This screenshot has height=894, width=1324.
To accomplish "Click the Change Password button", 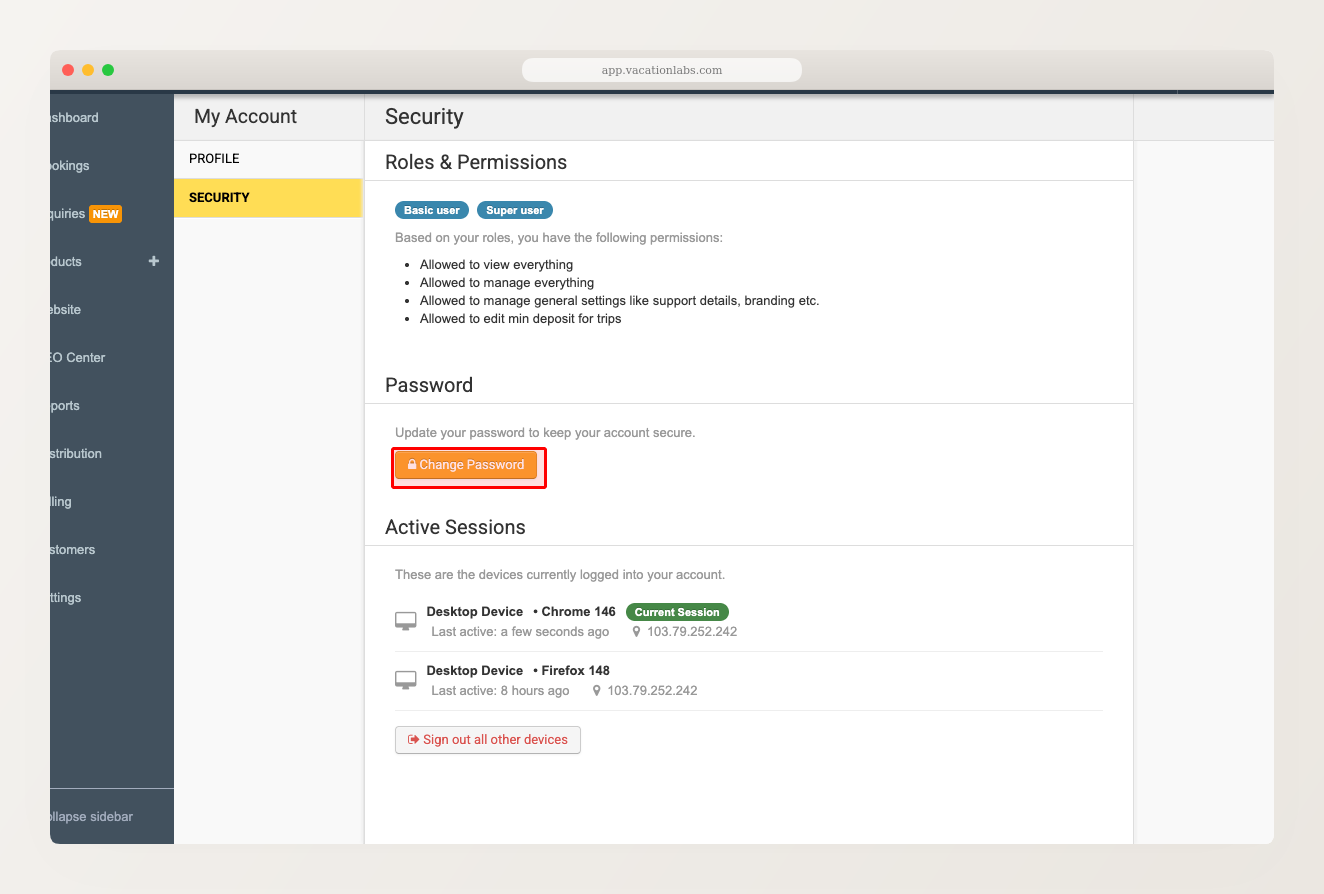I will pos(468,464).
